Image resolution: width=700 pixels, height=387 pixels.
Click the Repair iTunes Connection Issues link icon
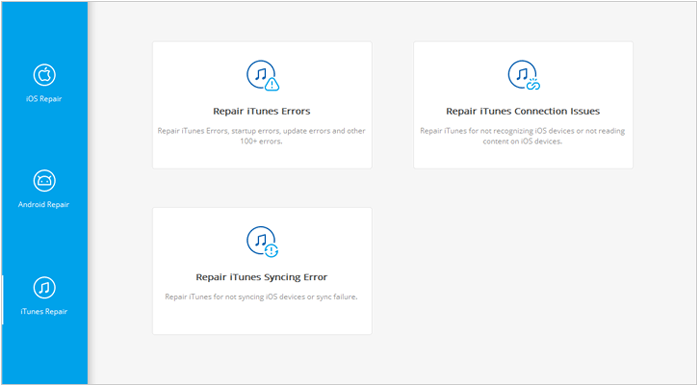pos(524,75)
